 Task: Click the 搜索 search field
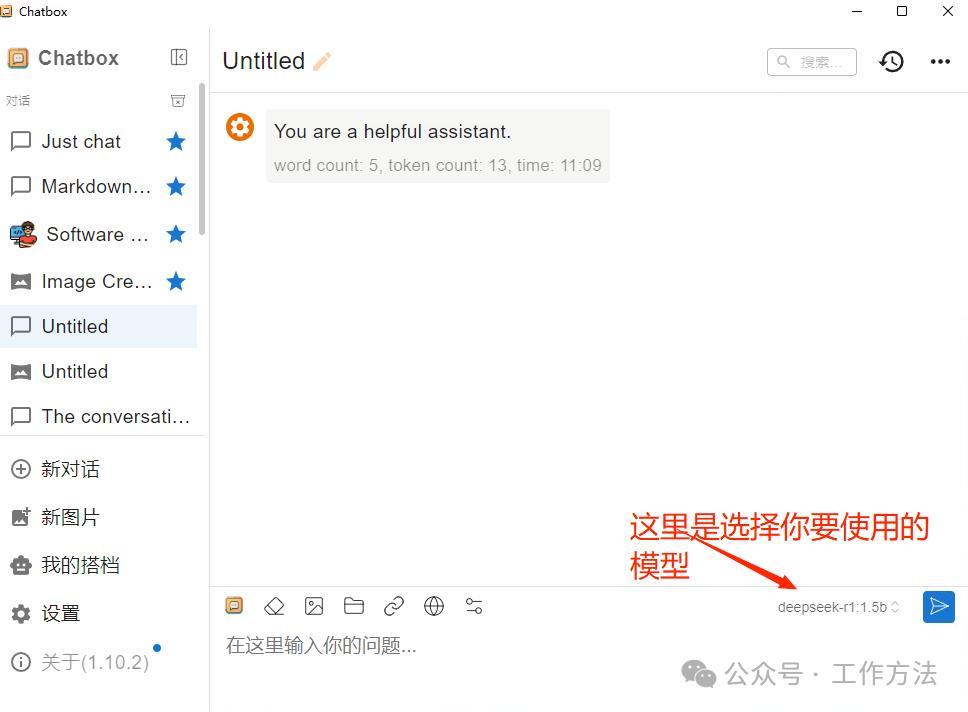point(811,62)
